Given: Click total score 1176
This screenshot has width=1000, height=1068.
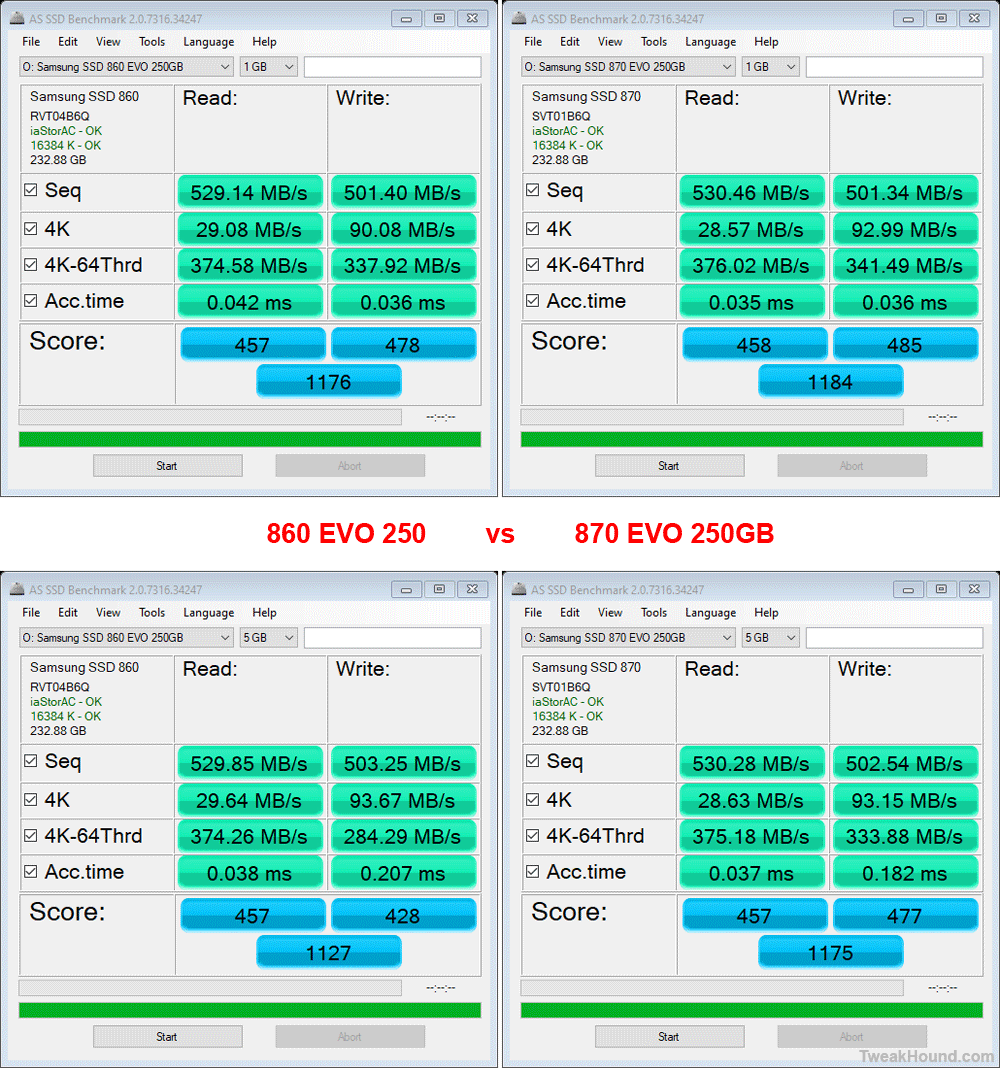Looking at the screenshot, I should coord(329,381).
